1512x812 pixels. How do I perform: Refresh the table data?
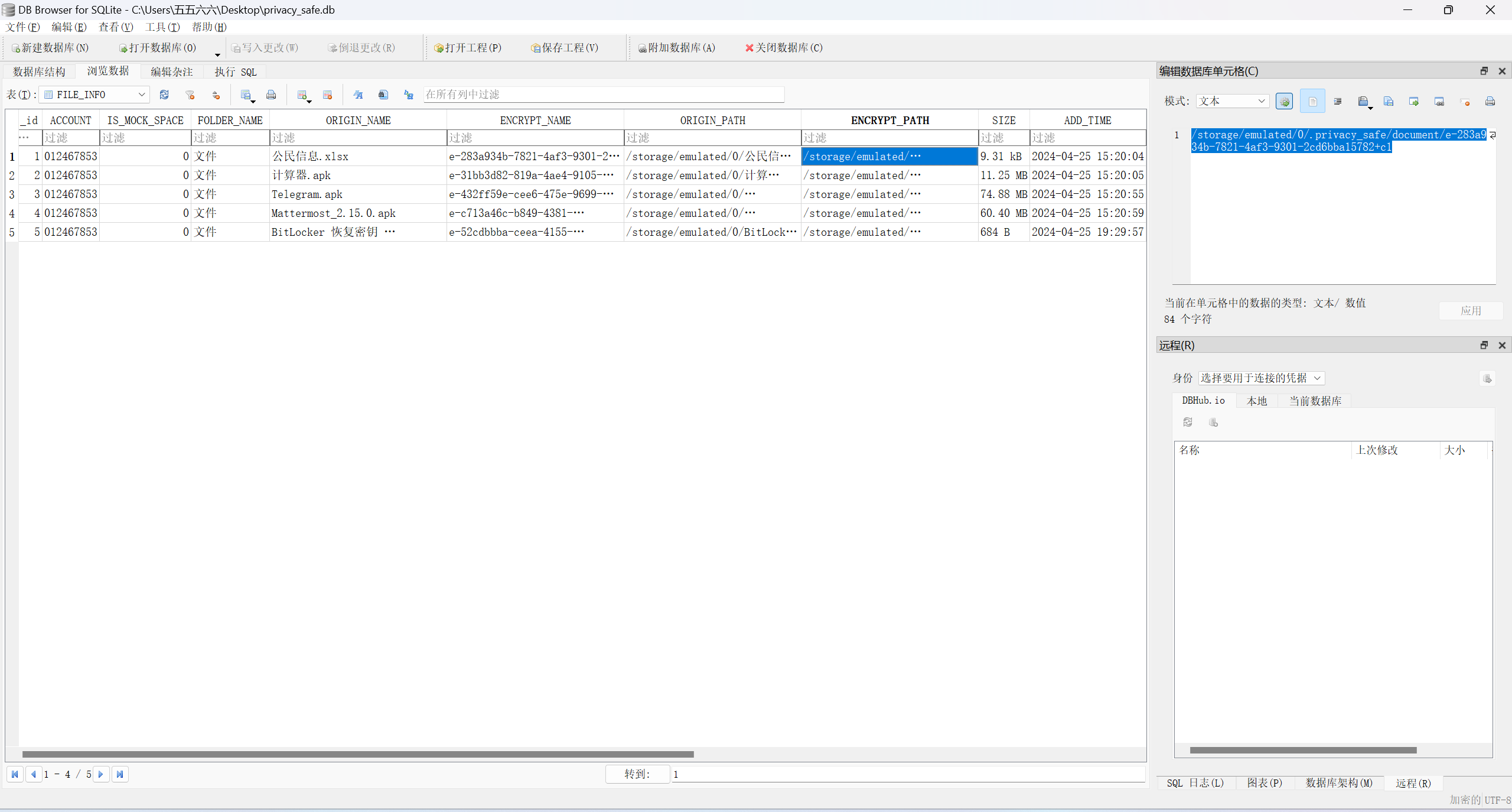click(164, 95)
